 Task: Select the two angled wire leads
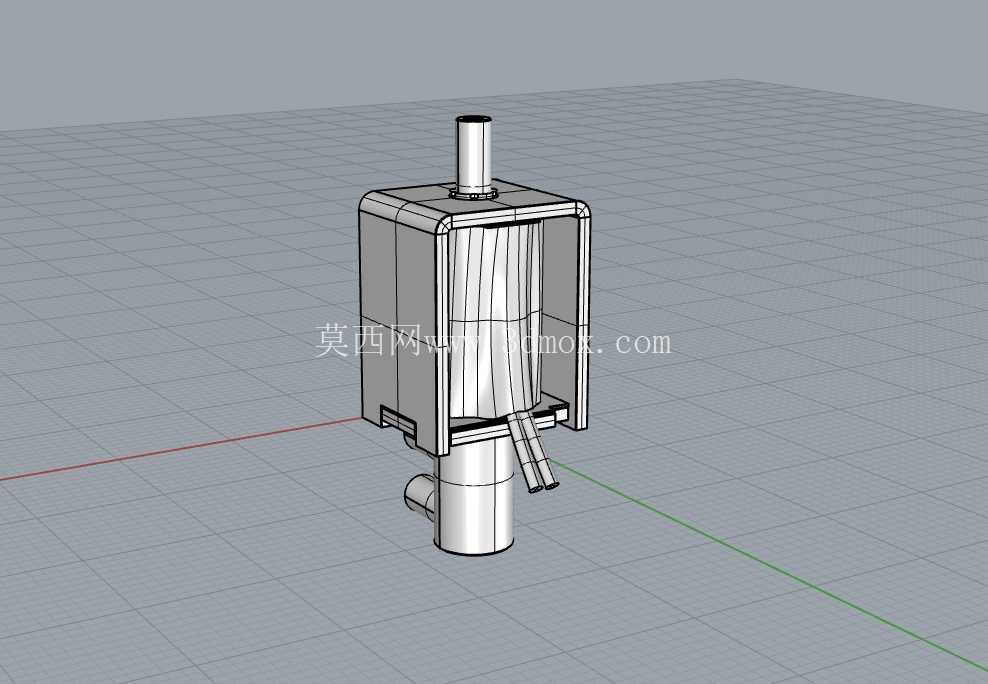coord(534,452)
